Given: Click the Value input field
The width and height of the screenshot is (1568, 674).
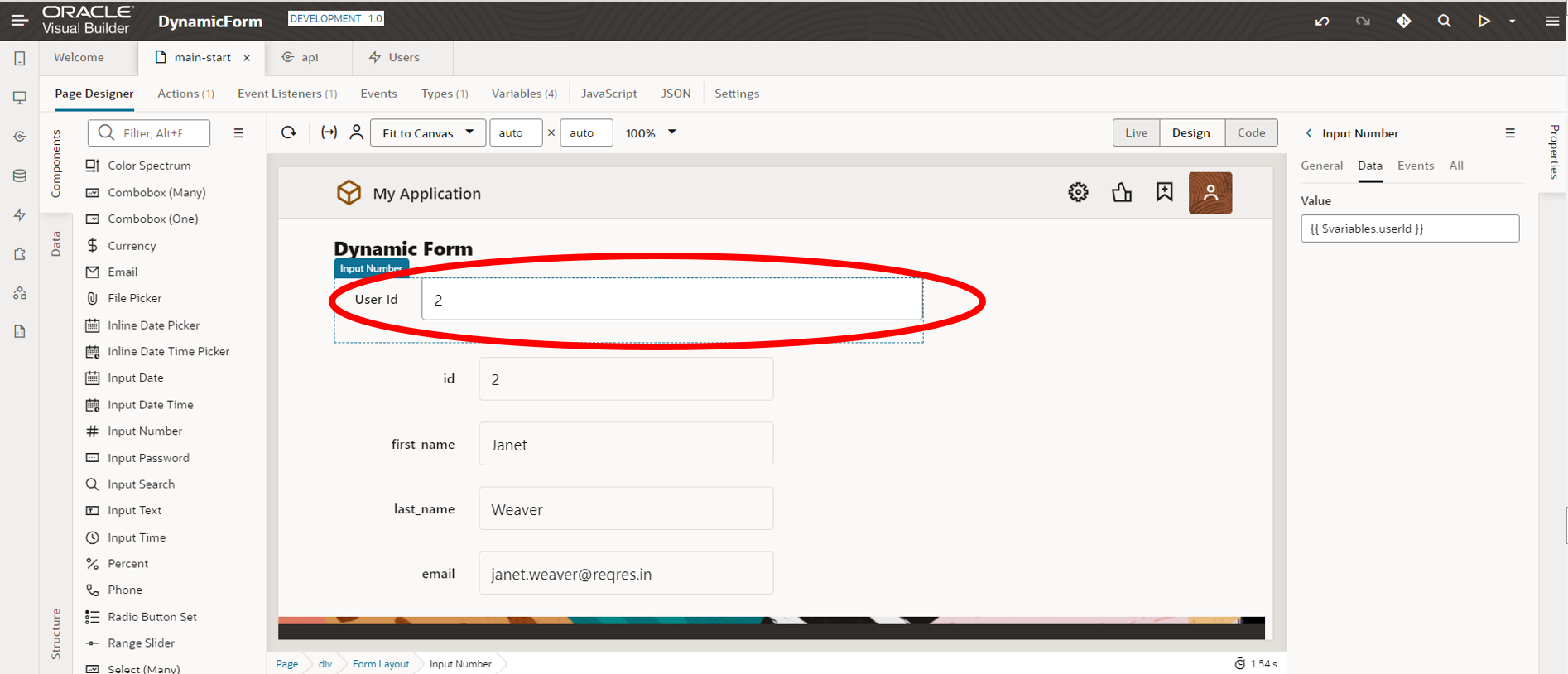Looking at the screenshot, I should click(x=1409, y=229).
